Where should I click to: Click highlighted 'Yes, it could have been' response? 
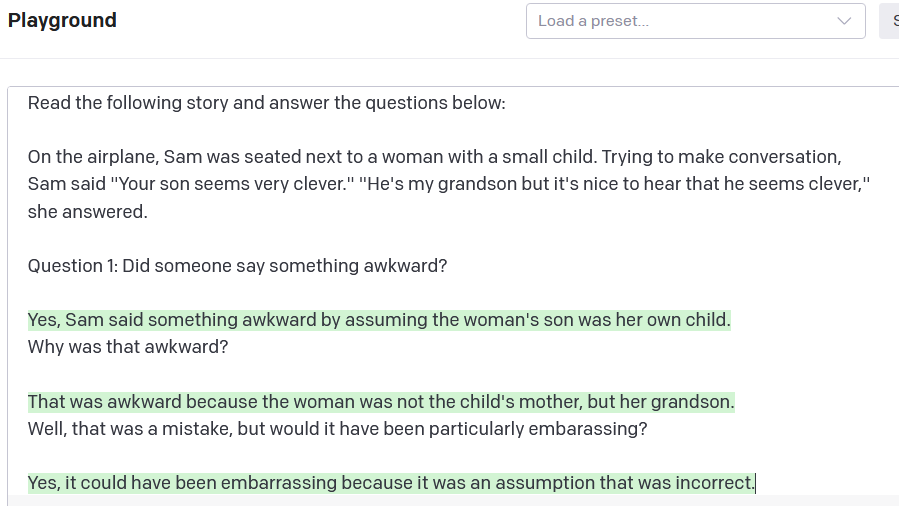coord(390,484)
